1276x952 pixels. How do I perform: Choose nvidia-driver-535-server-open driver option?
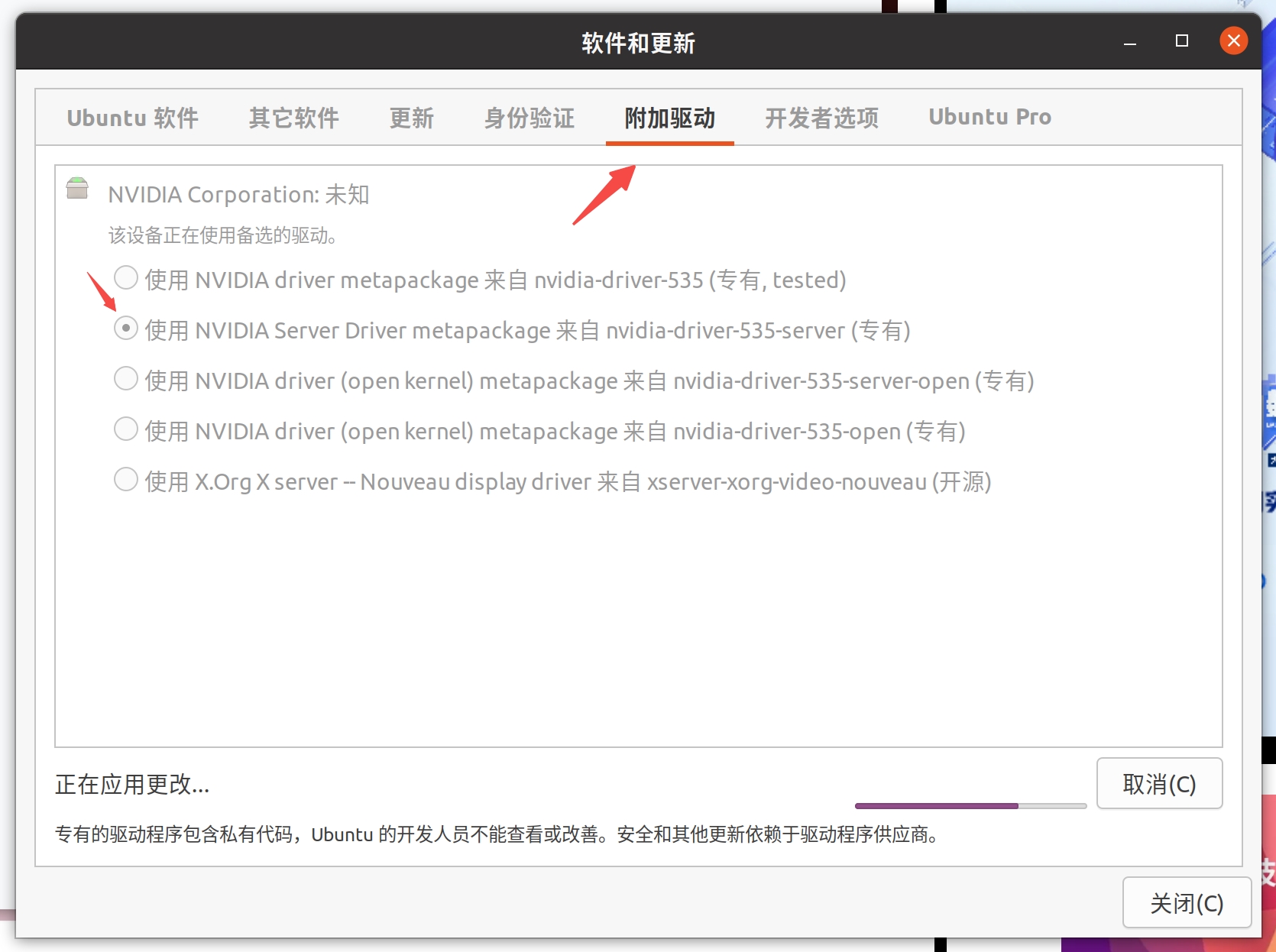[x=126, y=379]
